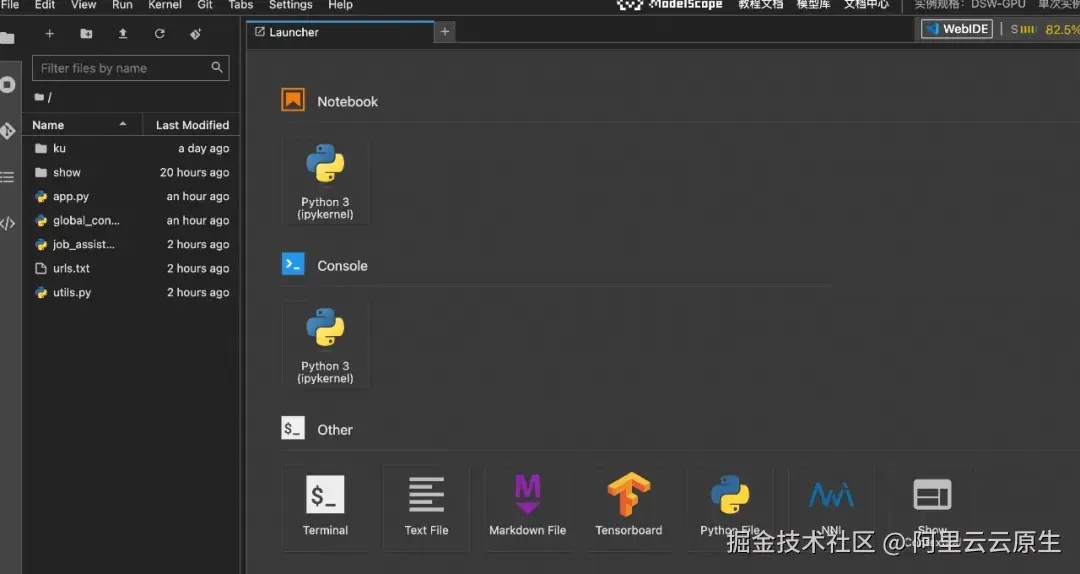Launch Python 3 ipykernel notebook

click(325, 182)
